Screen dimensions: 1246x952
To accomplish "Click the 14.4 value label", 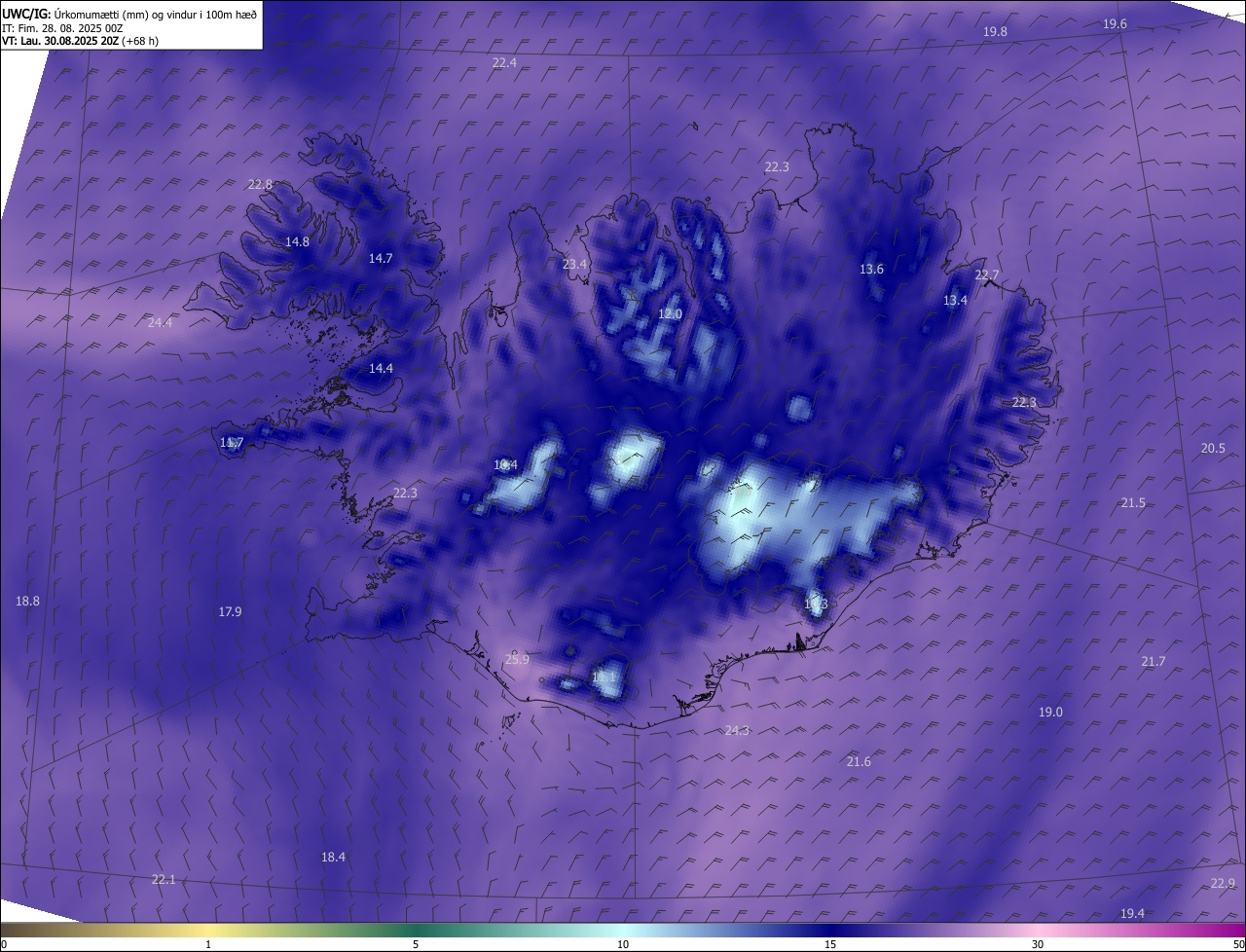I will point(381,368).
